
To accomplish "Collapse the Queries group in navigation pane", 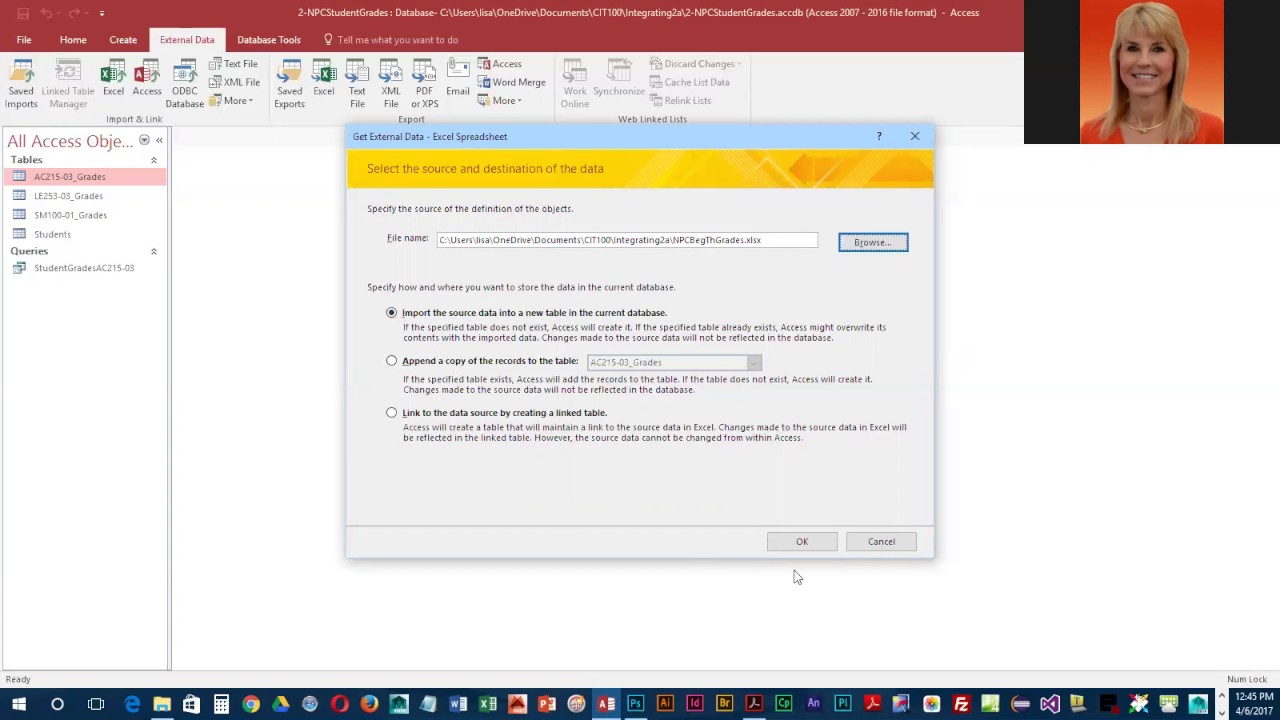I will tap(153, 251).
